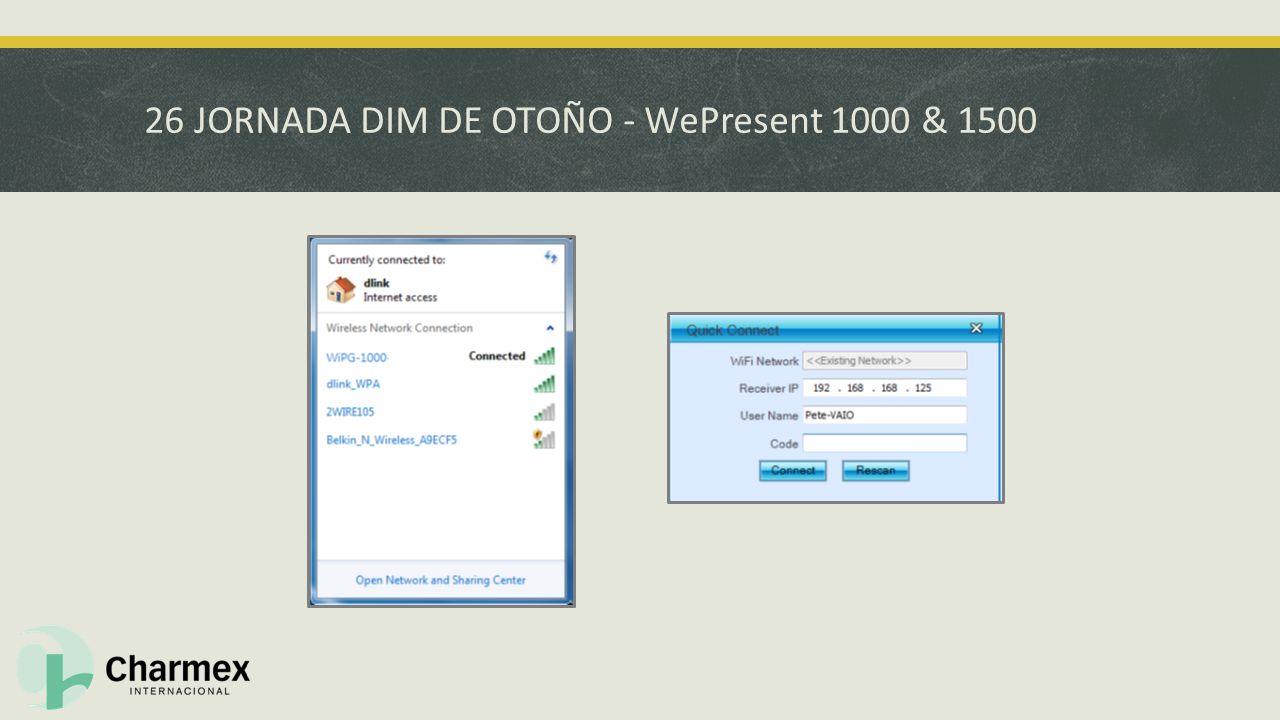Click the slide title text WePresent
This screenshot has width=1280, height=720.
tap(734, 121)
